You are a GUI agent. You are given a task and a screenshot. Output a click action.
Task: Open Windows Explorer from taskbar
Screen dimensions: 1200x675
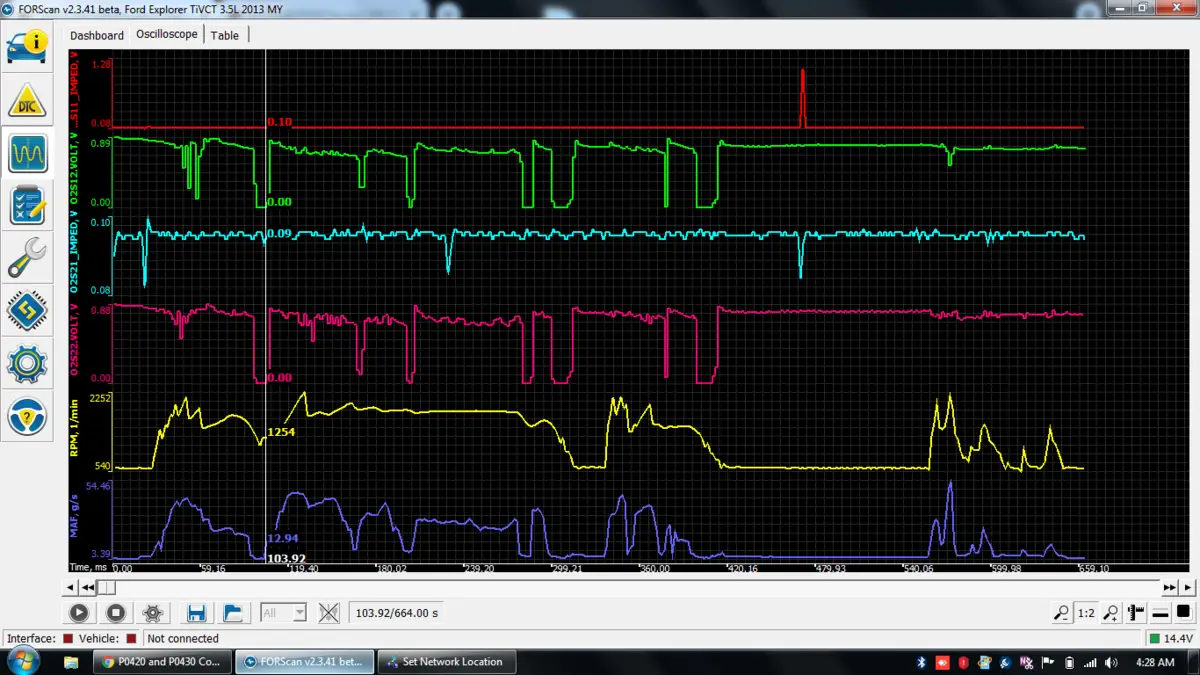71,661
